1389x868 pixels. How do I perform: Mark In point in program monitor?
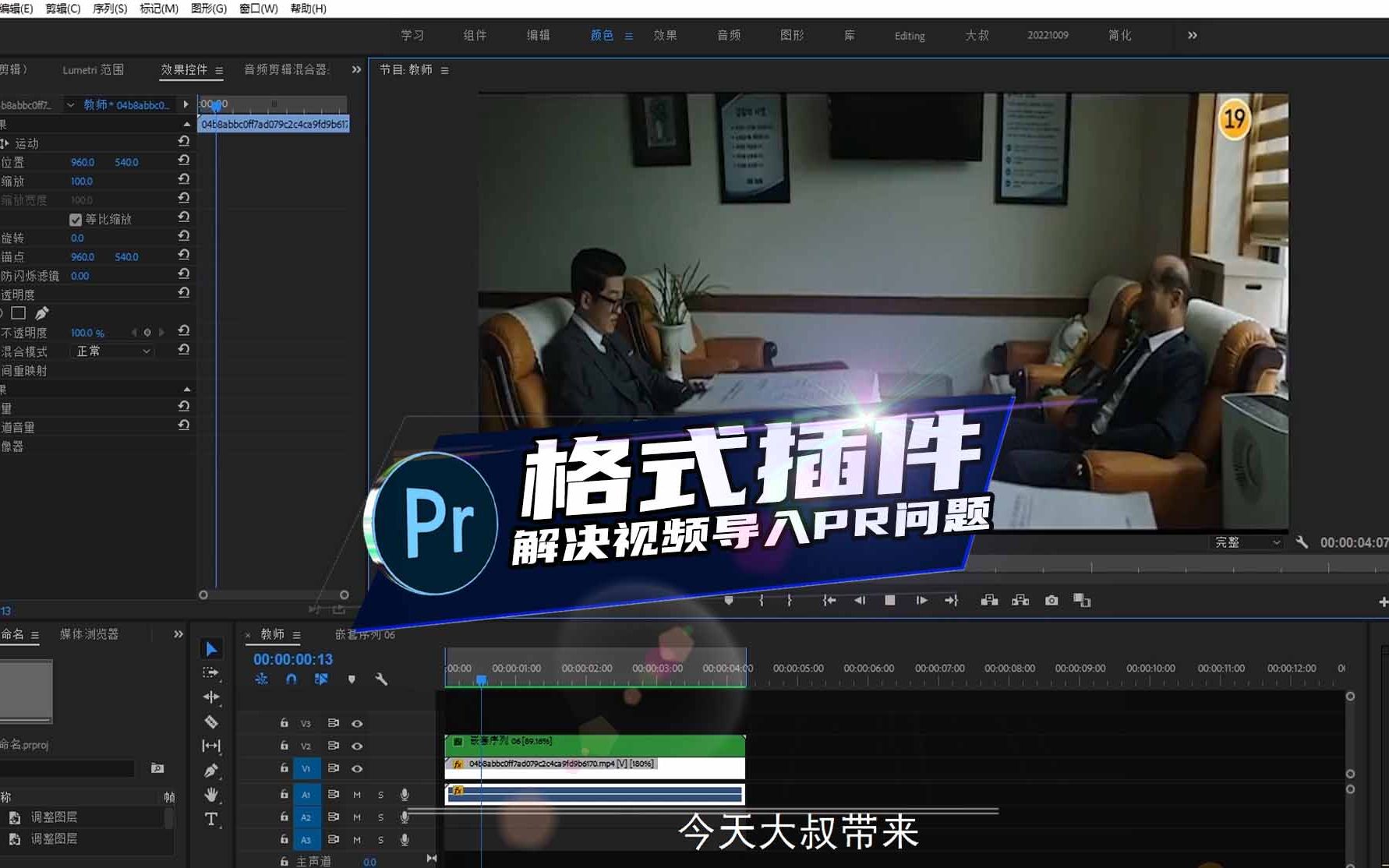tap(762, 600)
